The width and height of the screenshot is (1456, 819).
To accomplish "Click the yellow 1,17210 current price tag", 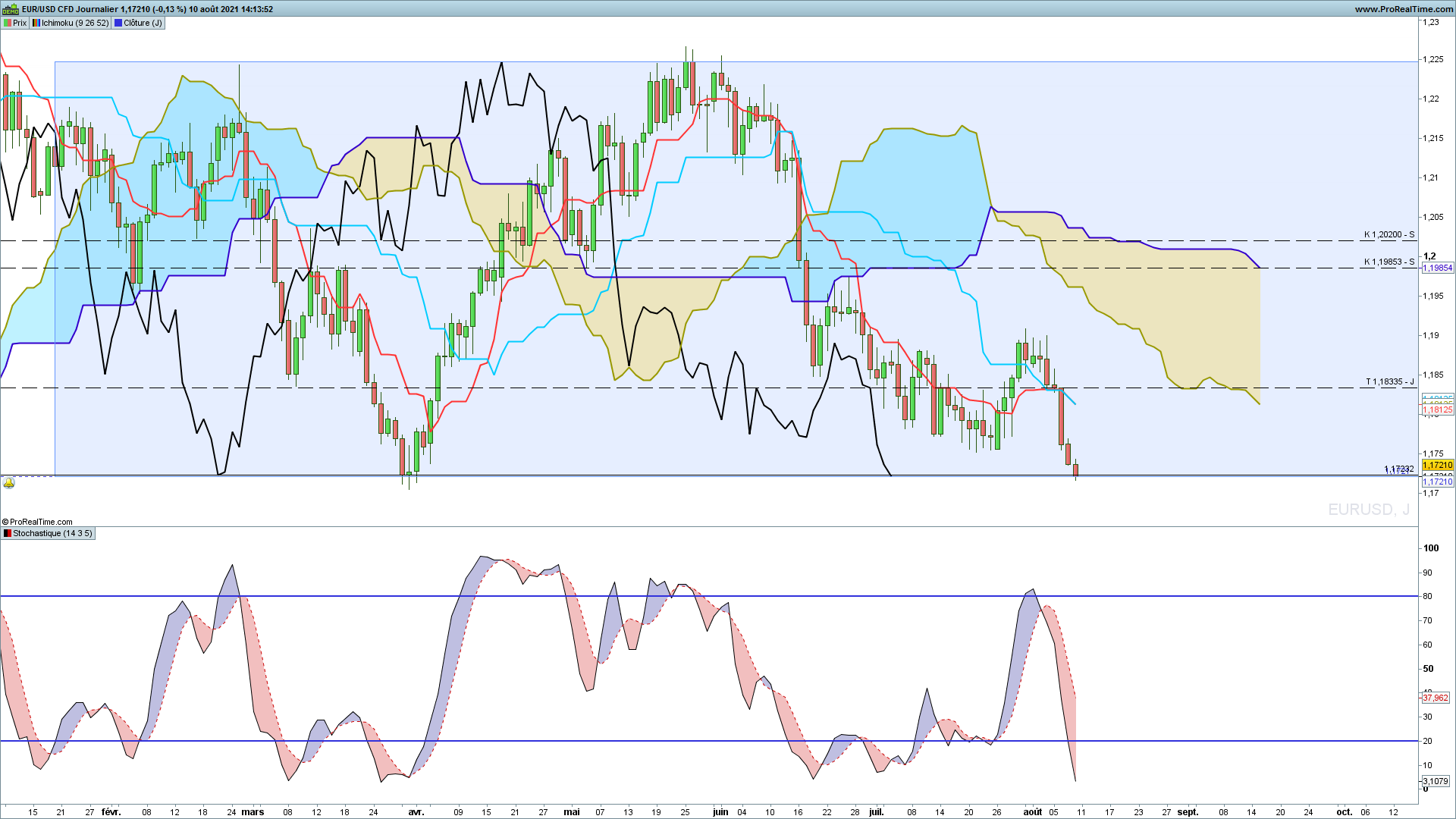I will click(x=1437, y=465).
